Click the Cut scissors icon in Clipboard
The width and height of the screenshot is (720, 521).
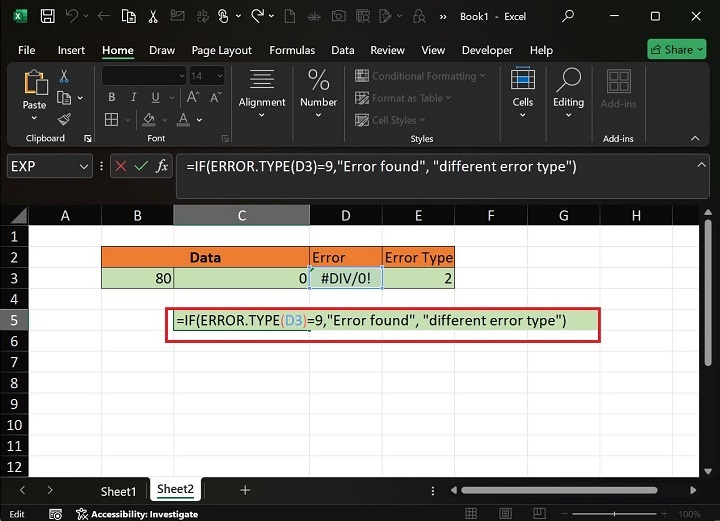(64, 77)
